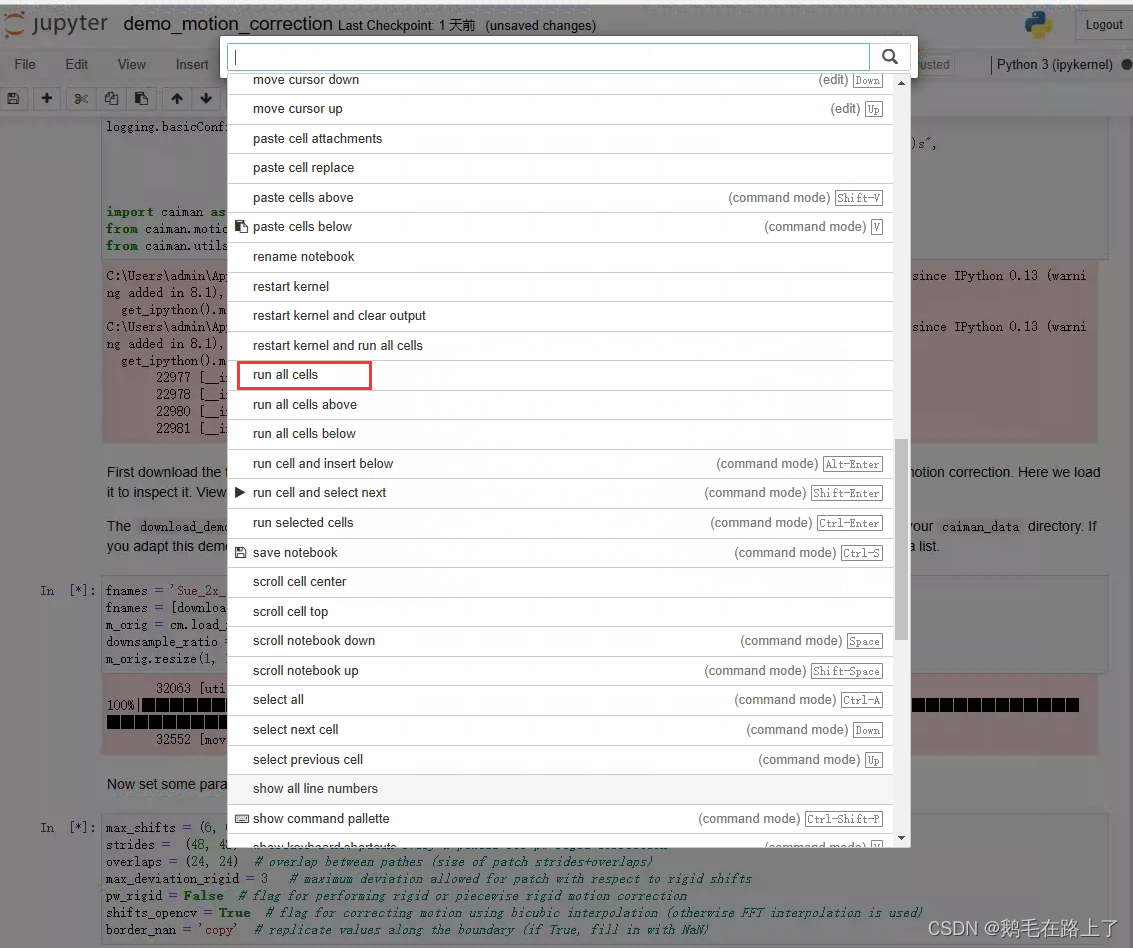Image resolution: width=1133 pixels, height=948 pixels.
Task: Select paste cells above command
Action: click(560, 198)
